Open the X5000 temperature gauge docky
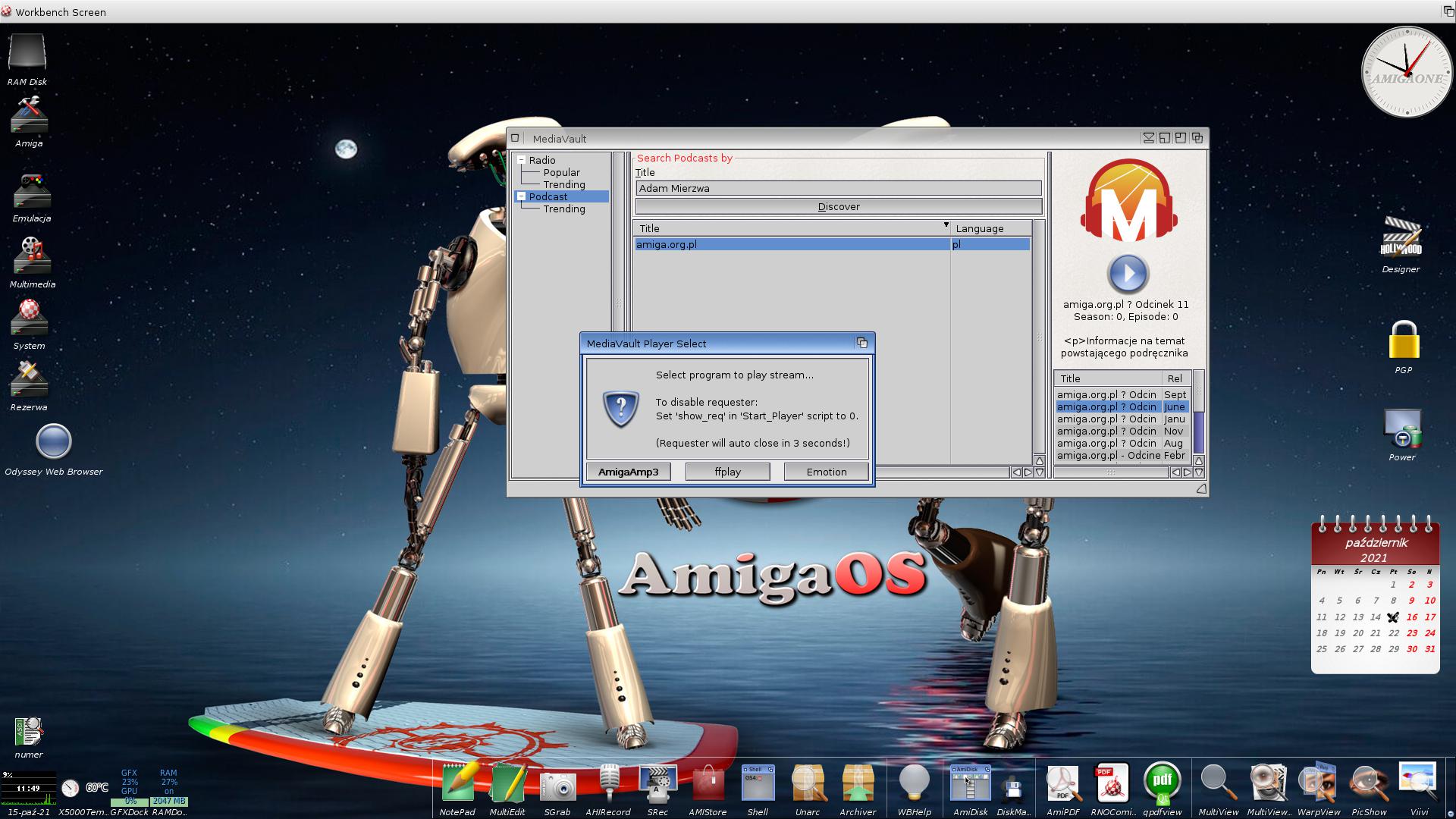1456x819 pixels. (70, 788)
